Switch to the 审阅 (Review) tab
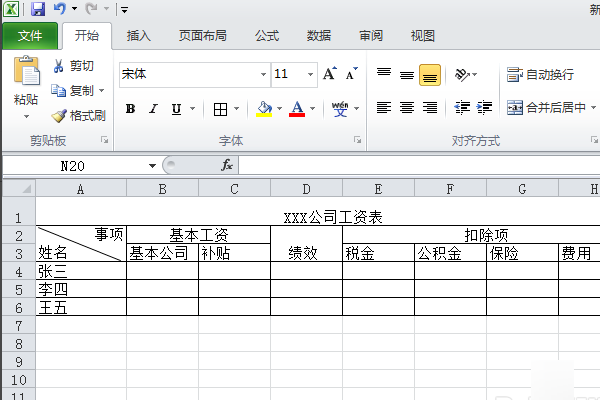 (x=371, y=36)
